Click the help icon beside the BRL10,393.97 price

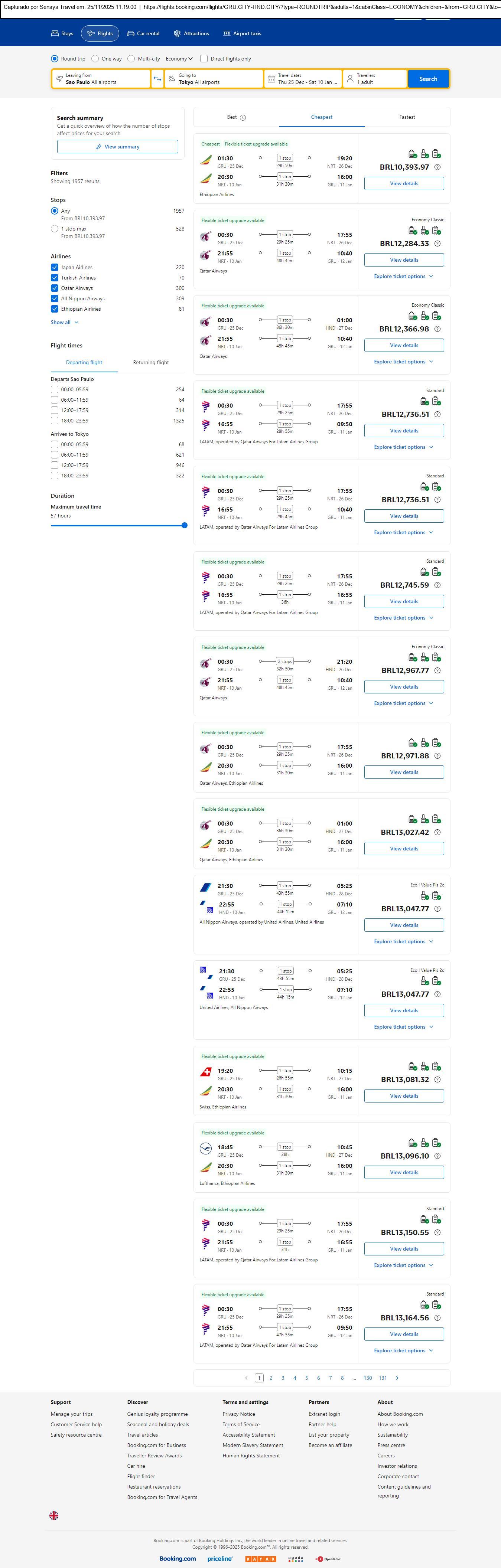[437, 167]
